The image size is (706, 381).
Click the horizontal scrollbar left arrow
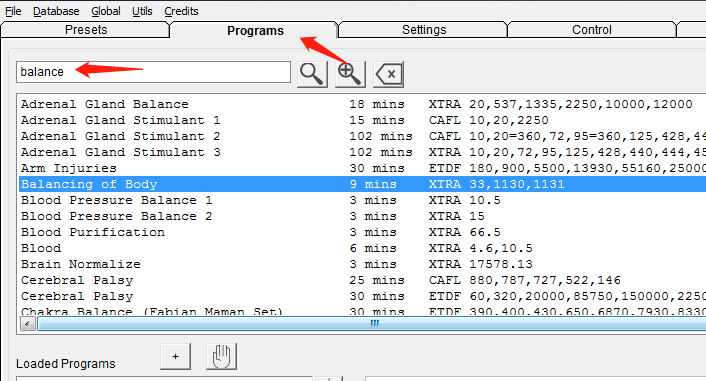28,324
